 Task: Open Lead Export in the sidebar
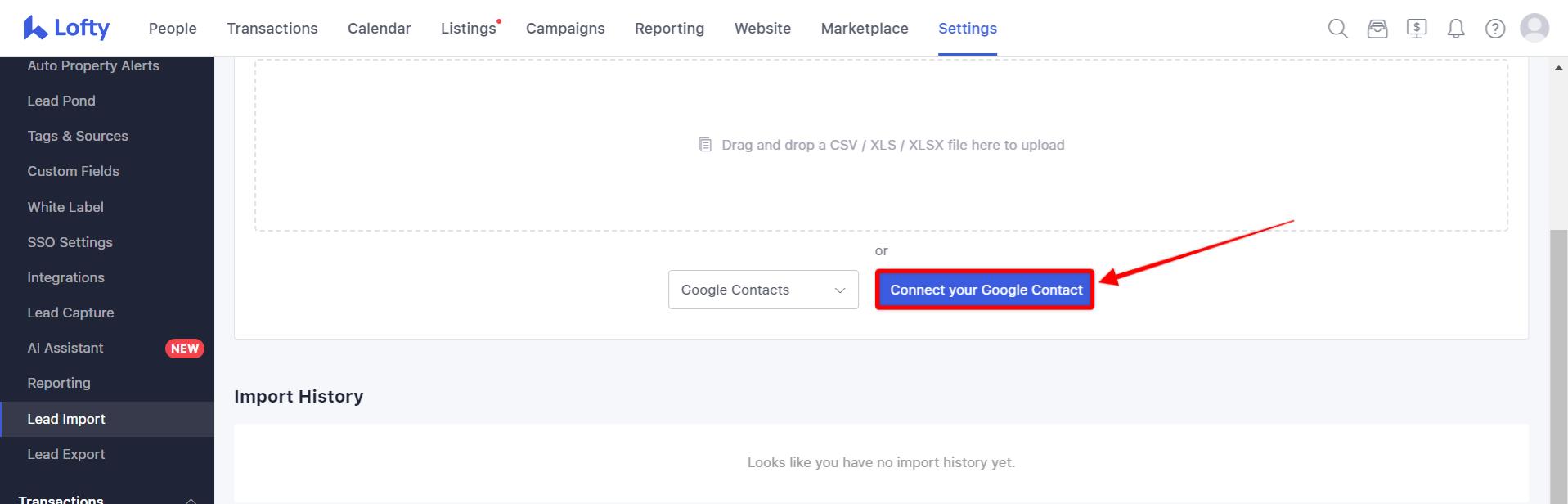coord(66,454)
